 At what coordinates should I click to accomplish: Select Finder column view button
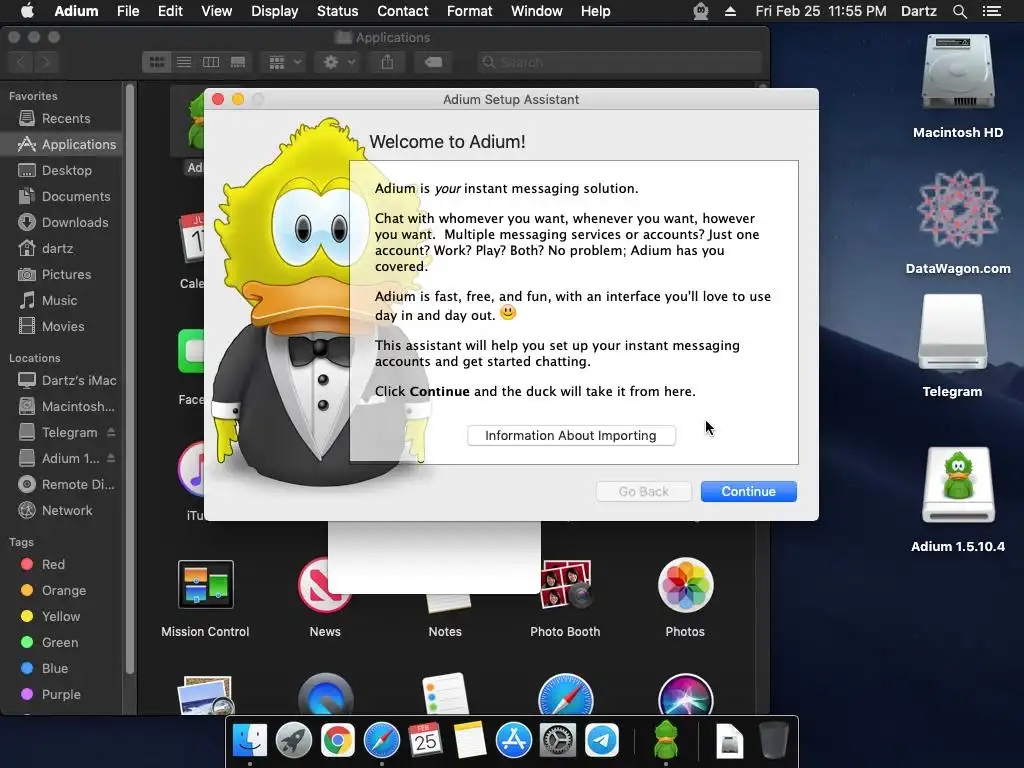coord(211,62)
